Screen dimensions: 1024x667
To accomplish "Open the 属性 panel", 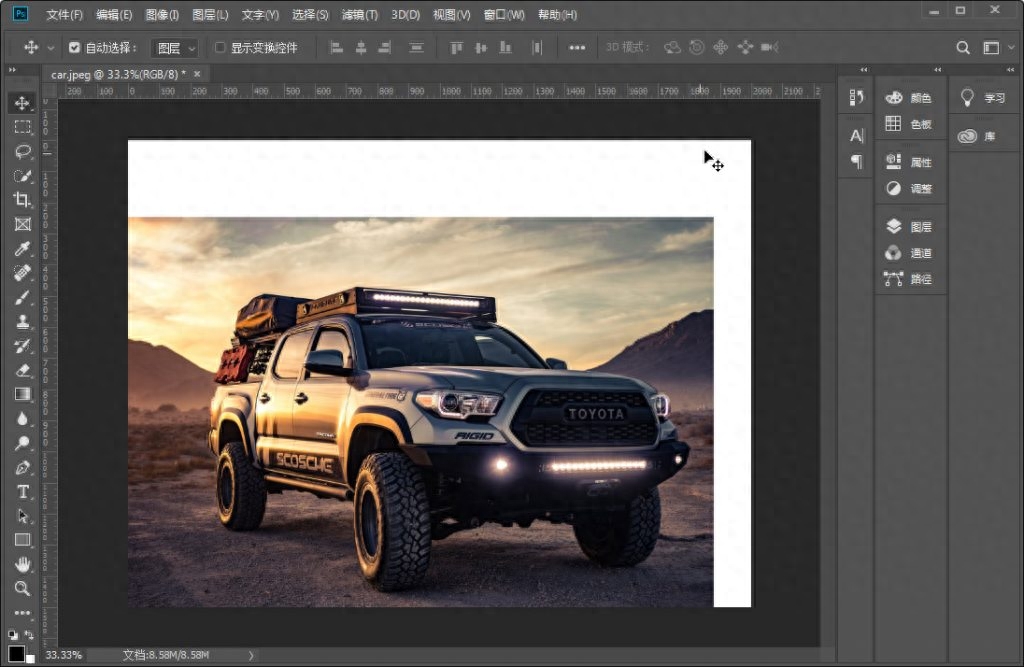I will (x=910, y=162).
